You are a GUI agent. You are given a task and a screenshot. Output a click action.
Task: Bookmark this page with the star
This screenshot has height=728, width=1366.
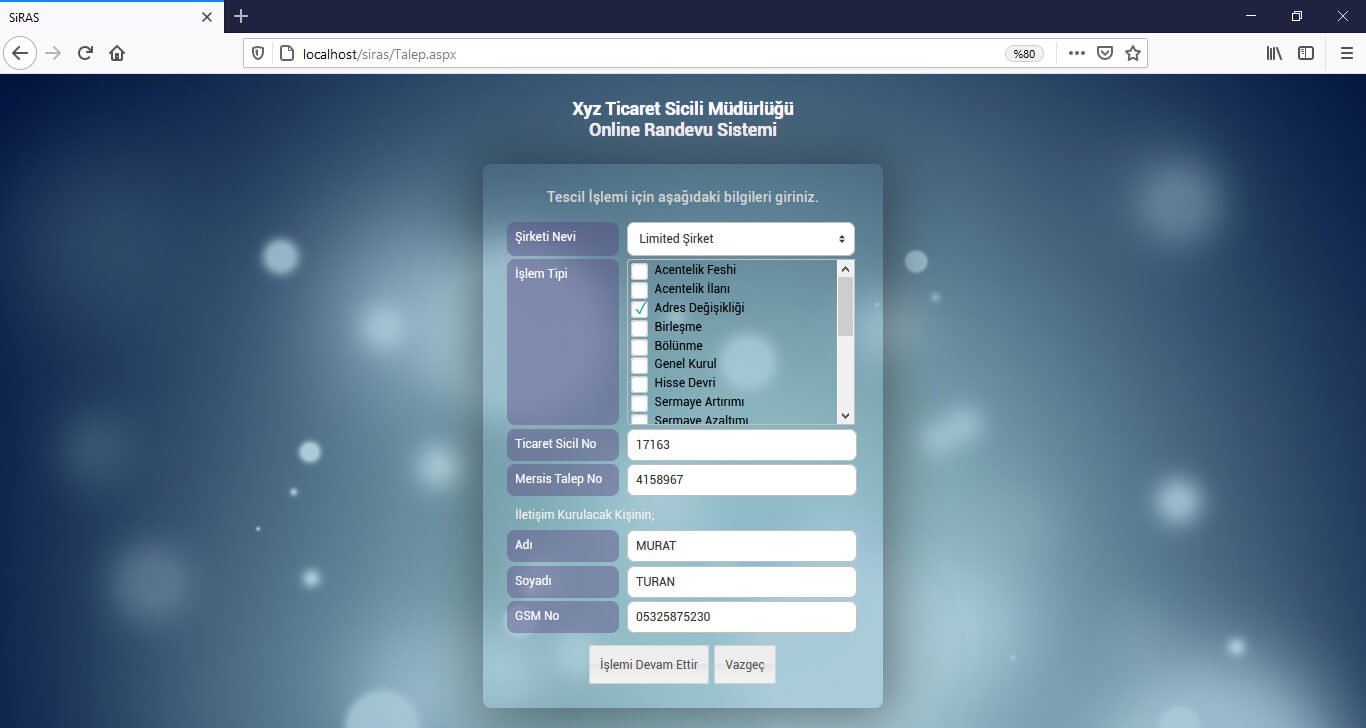point(1133,53)
